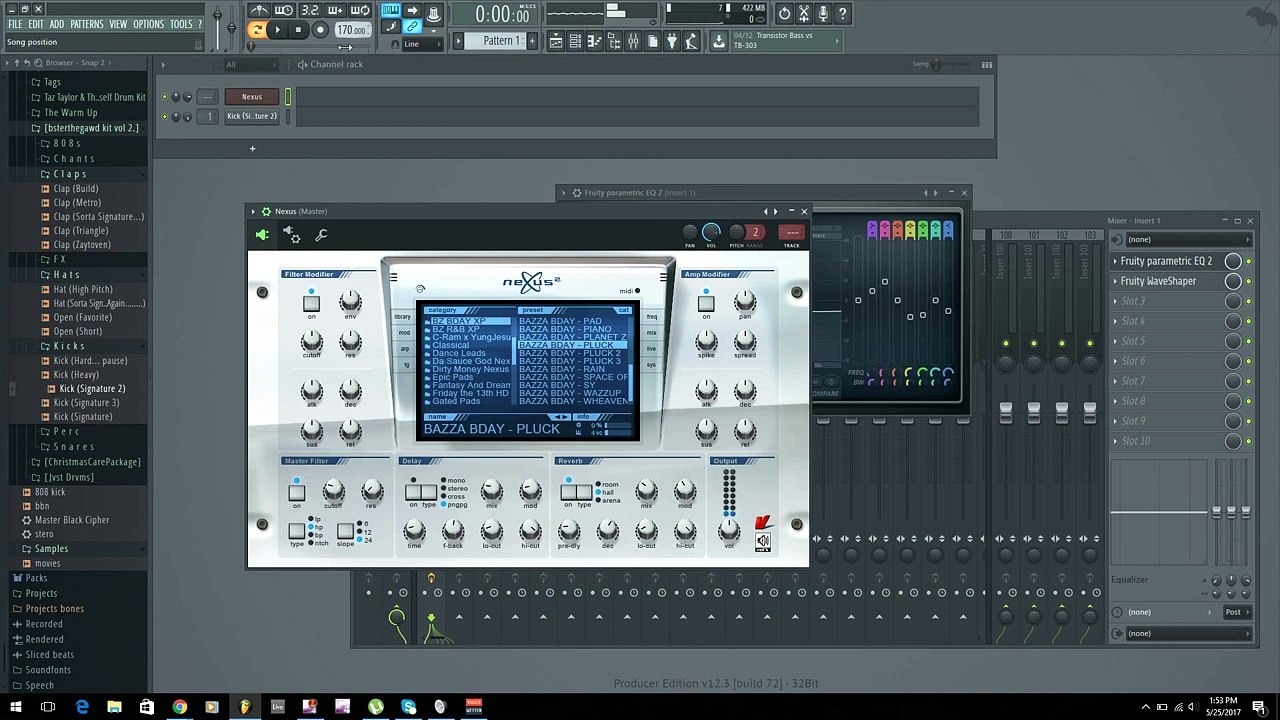
Task: Toggle the 3.2.1 countdown before recording
Action: point(310,11)
